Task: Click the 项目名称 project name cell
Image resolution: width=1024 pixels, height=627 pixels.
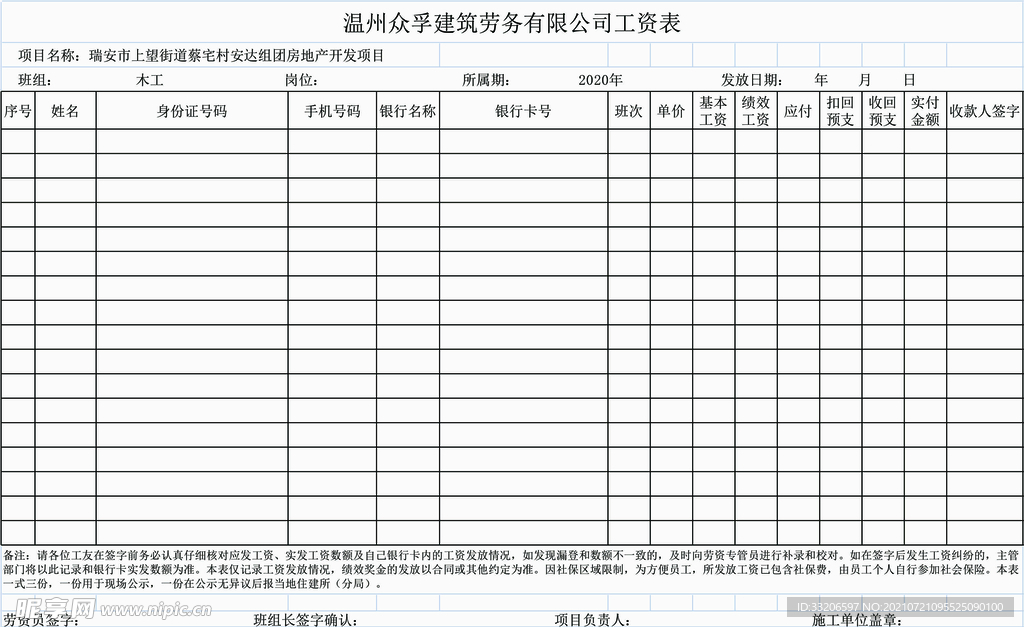Action: coord(201,56)
